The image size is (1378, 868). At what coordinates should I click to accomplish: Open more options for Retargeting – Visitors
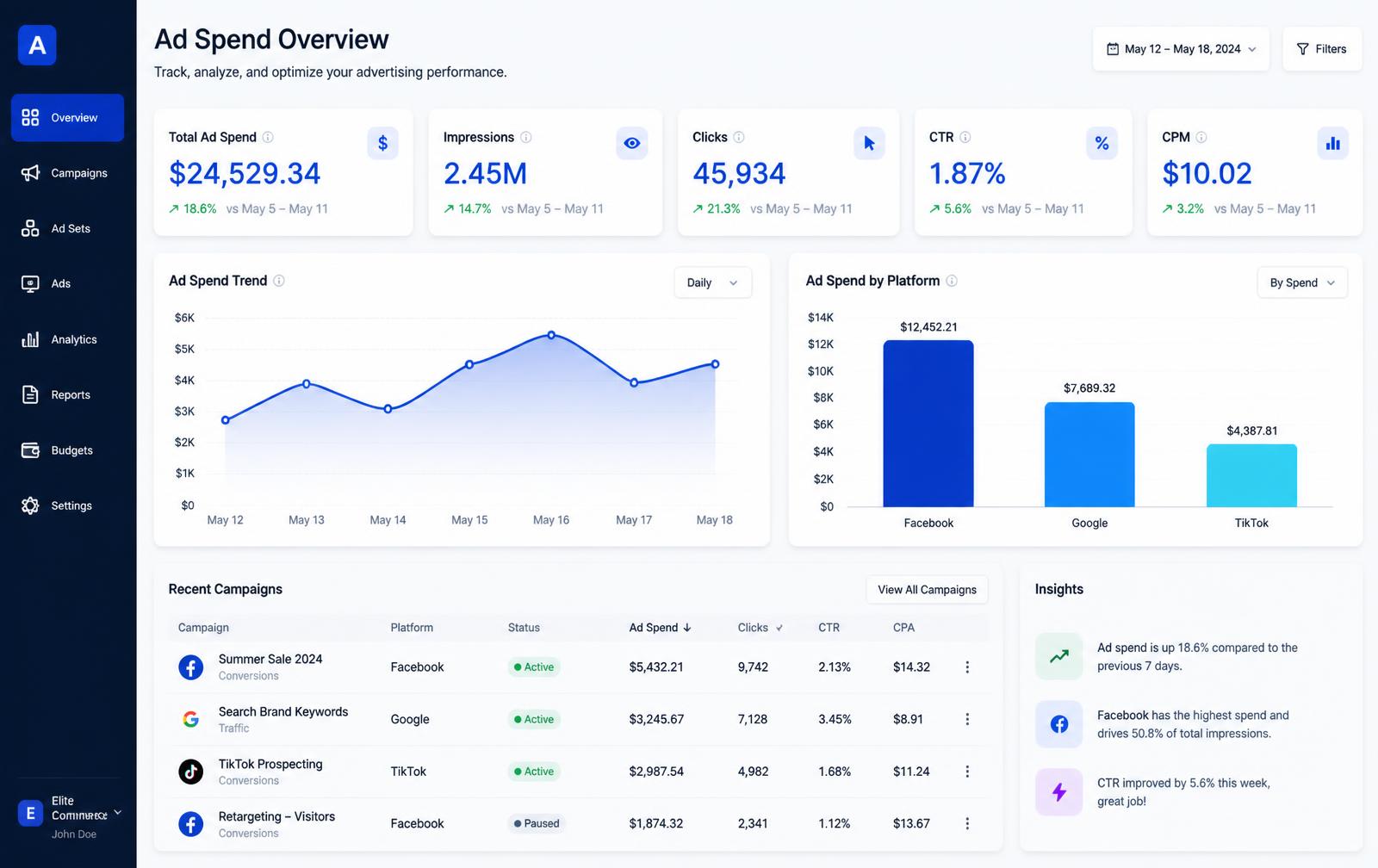point(967,824)
